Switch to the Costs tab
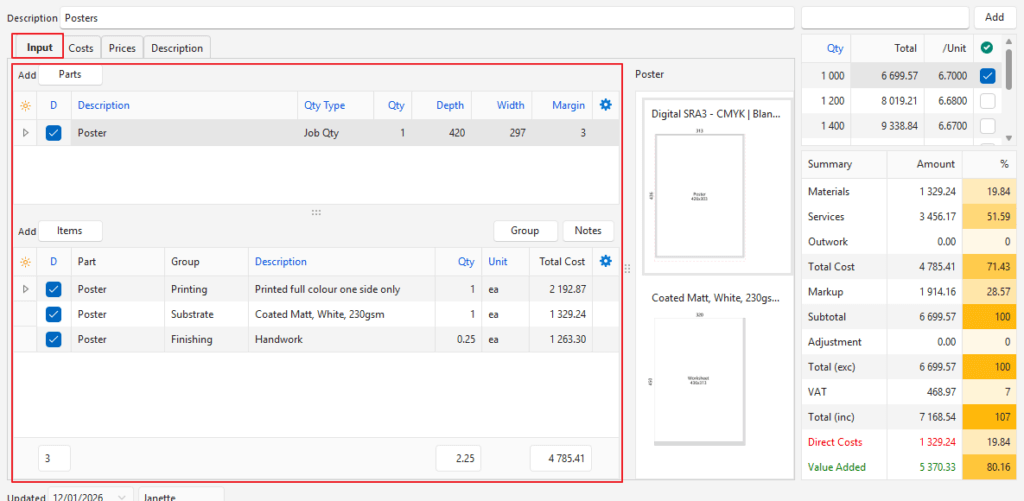Image resolution: width=1024 pixels, height=501 pixels. click(81, 48)
